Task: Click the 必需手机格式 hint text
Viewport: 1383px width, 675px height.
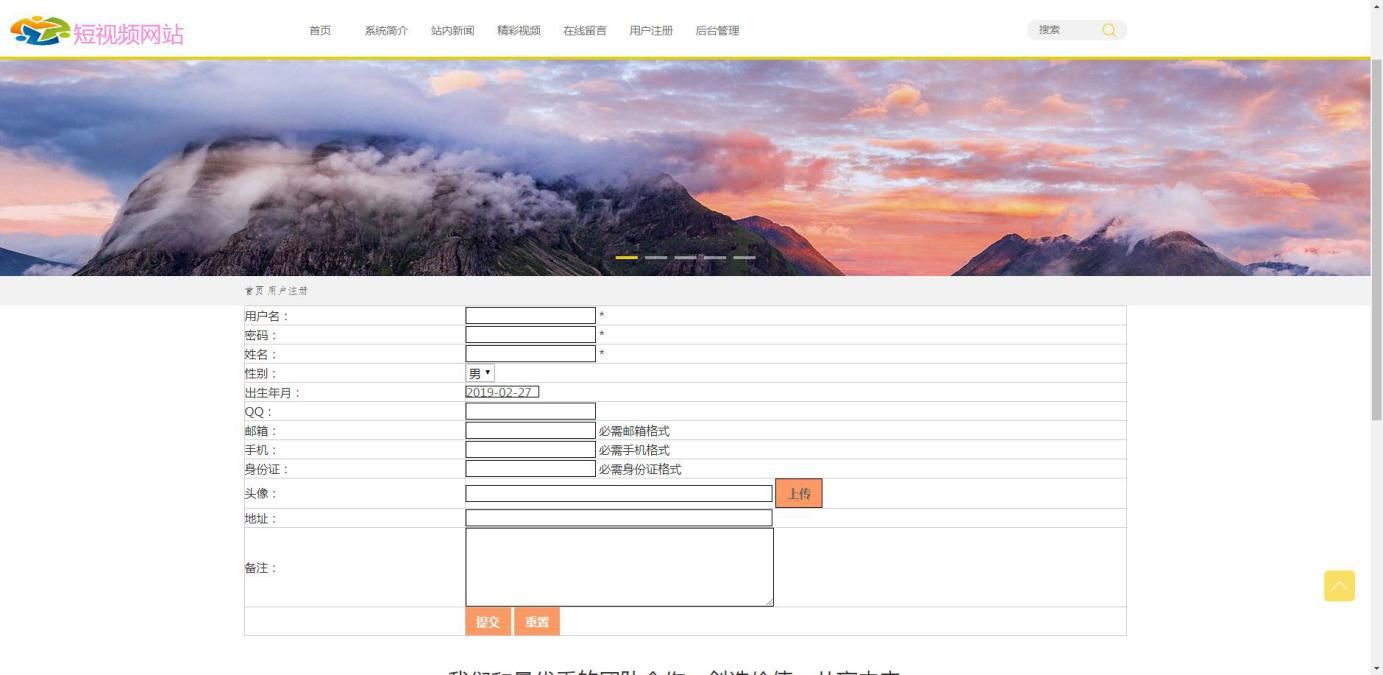Action: click(x=634, y=450)
